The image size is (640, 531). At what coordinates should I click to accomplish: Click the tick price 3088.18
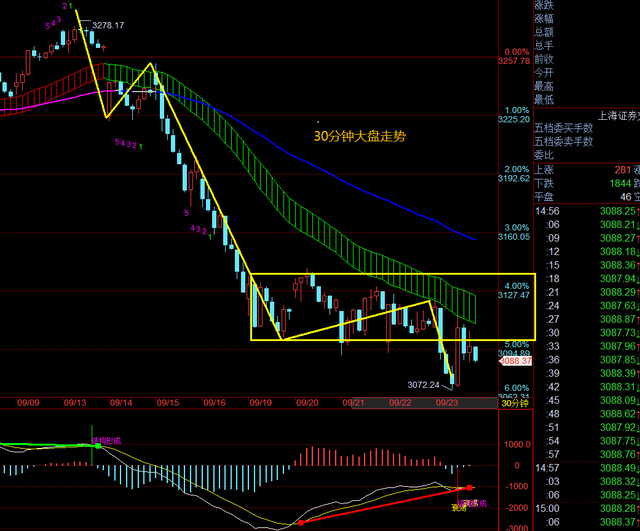pos(618,251)
